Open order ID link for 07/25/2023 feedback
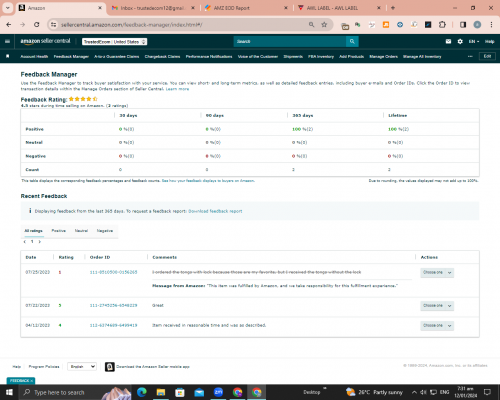The image size is (500, 400). [113, 272]
